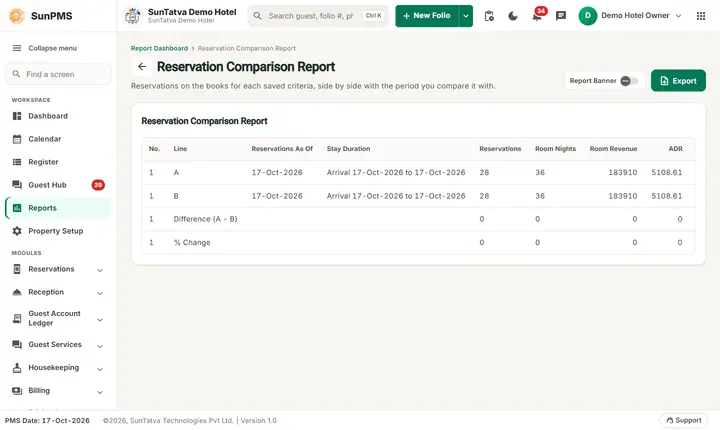Click the Dashboard sidebar icon
This screenshot has height=430, width=720.
[17, 116]
